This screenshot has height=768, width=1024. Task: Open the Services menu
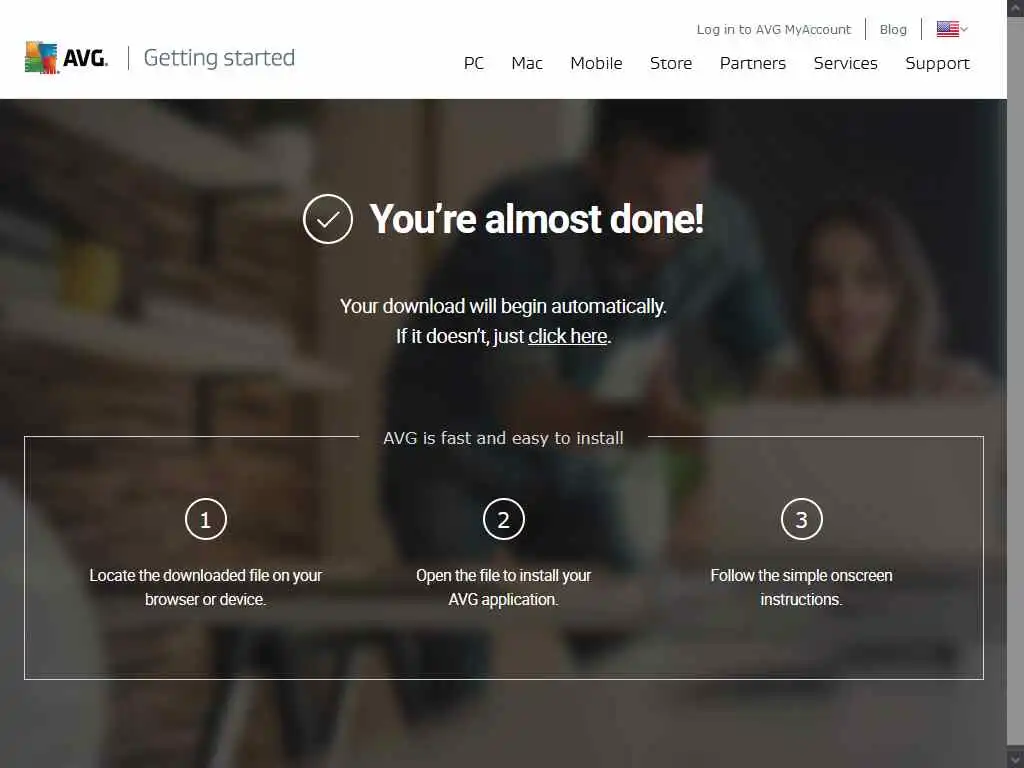coord(845,63)
